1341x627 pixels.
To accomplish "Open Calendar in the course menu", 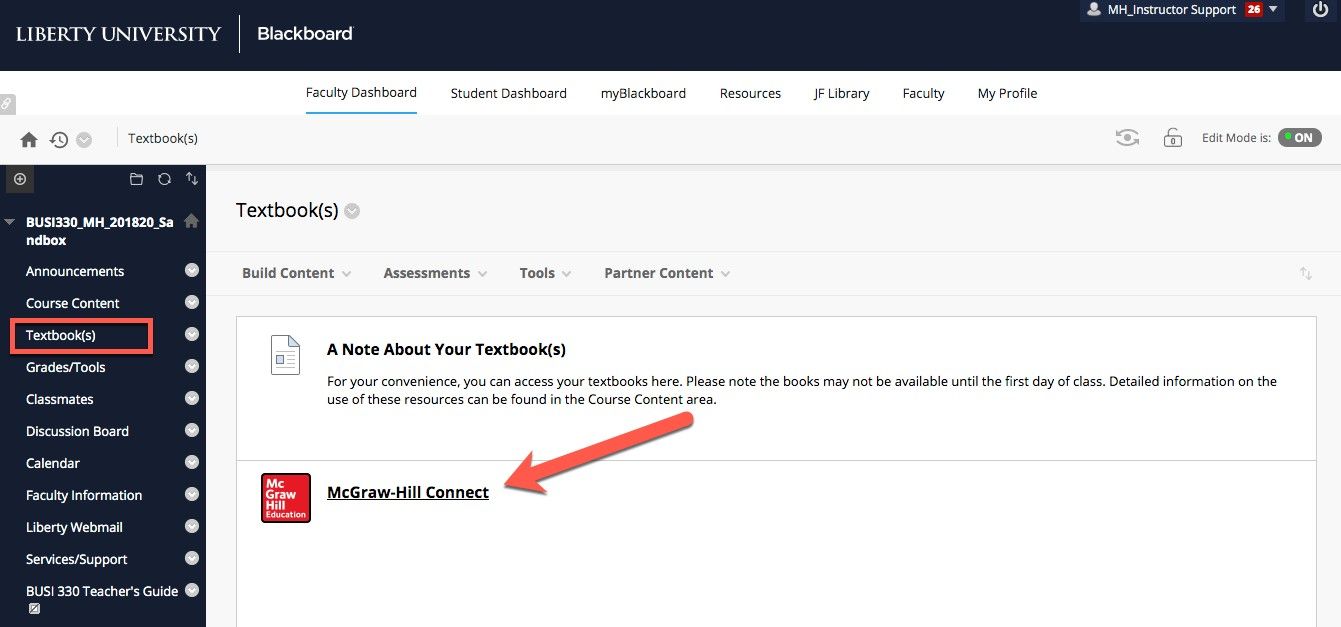I will 53,463.
